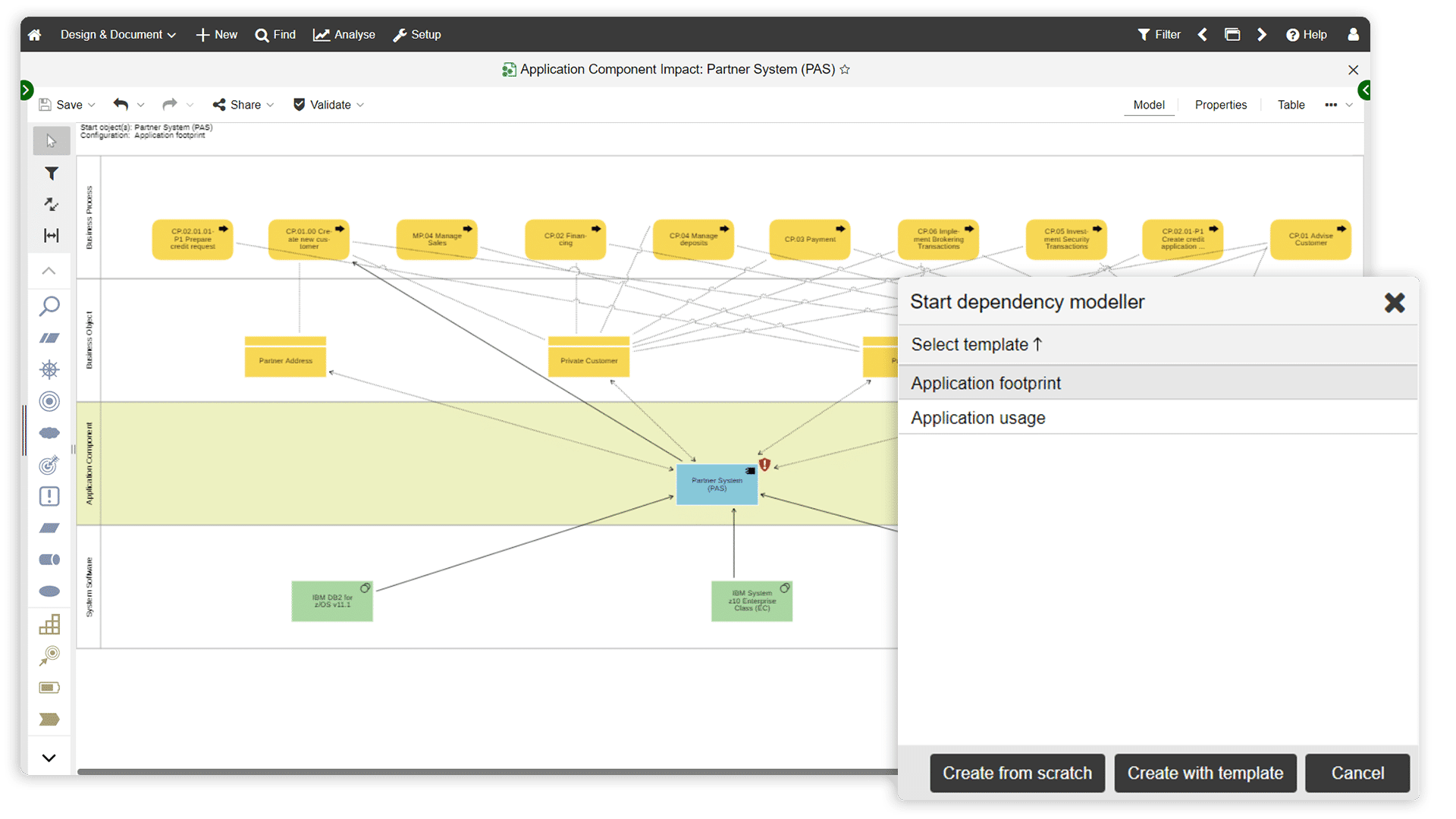1456x819 pixels.
Task: Expand the left side panel green arrow
Action: (27, 90)
